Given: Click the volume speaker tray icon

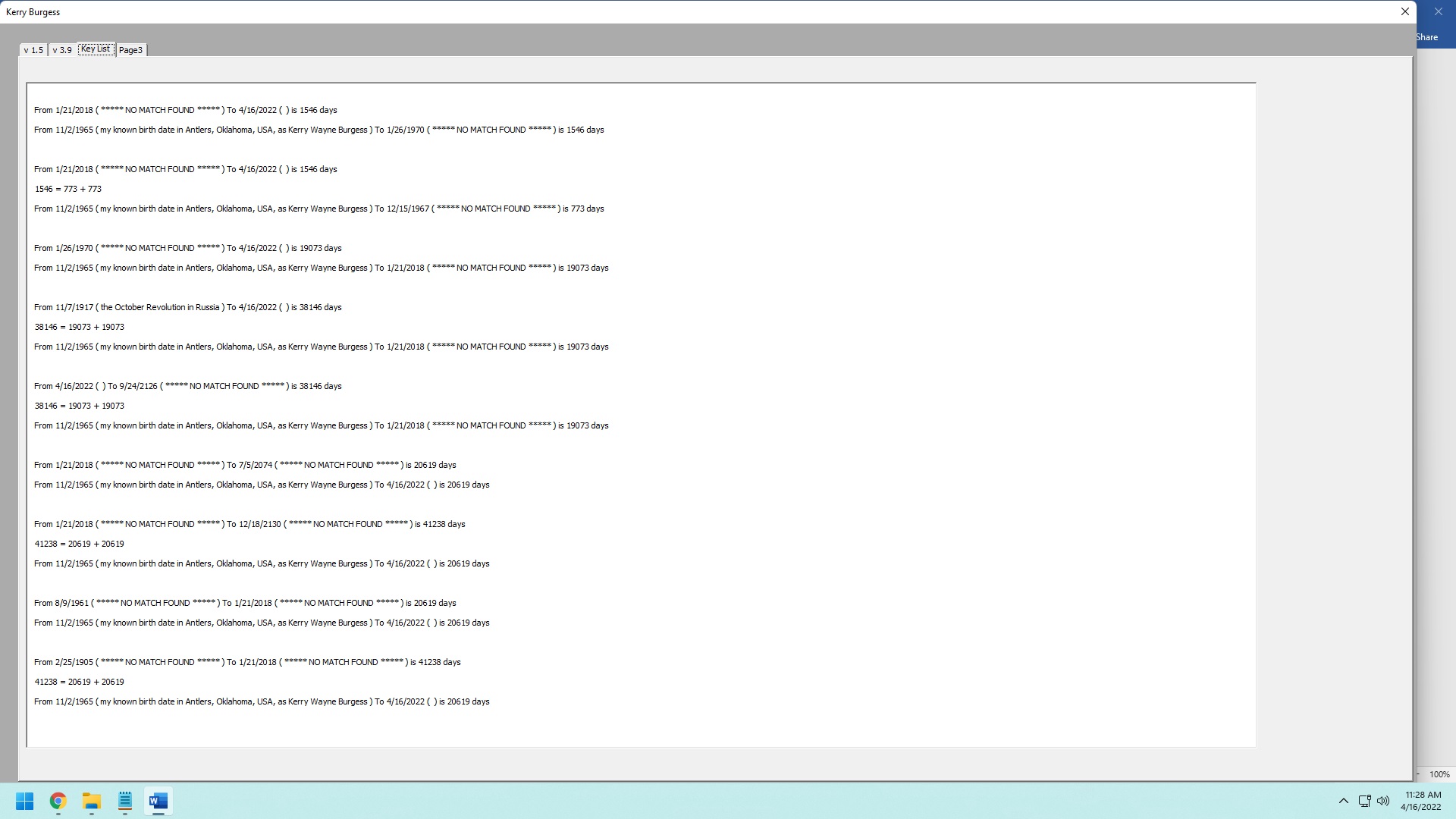Looking at the screenshot, I should pos(1383,801).
